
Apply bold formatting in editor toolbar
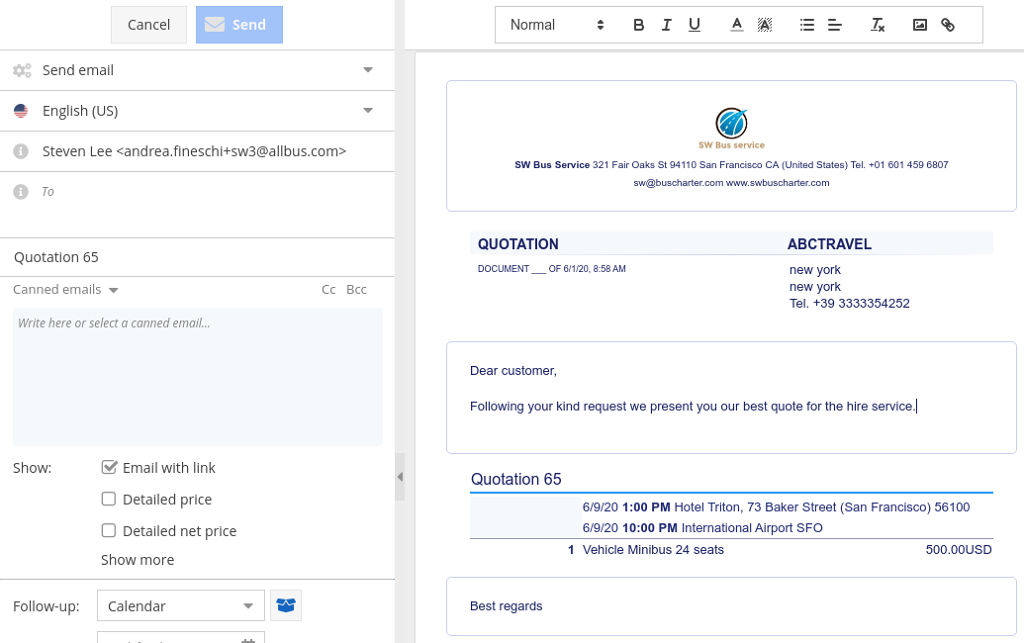[x=639, y=25]
